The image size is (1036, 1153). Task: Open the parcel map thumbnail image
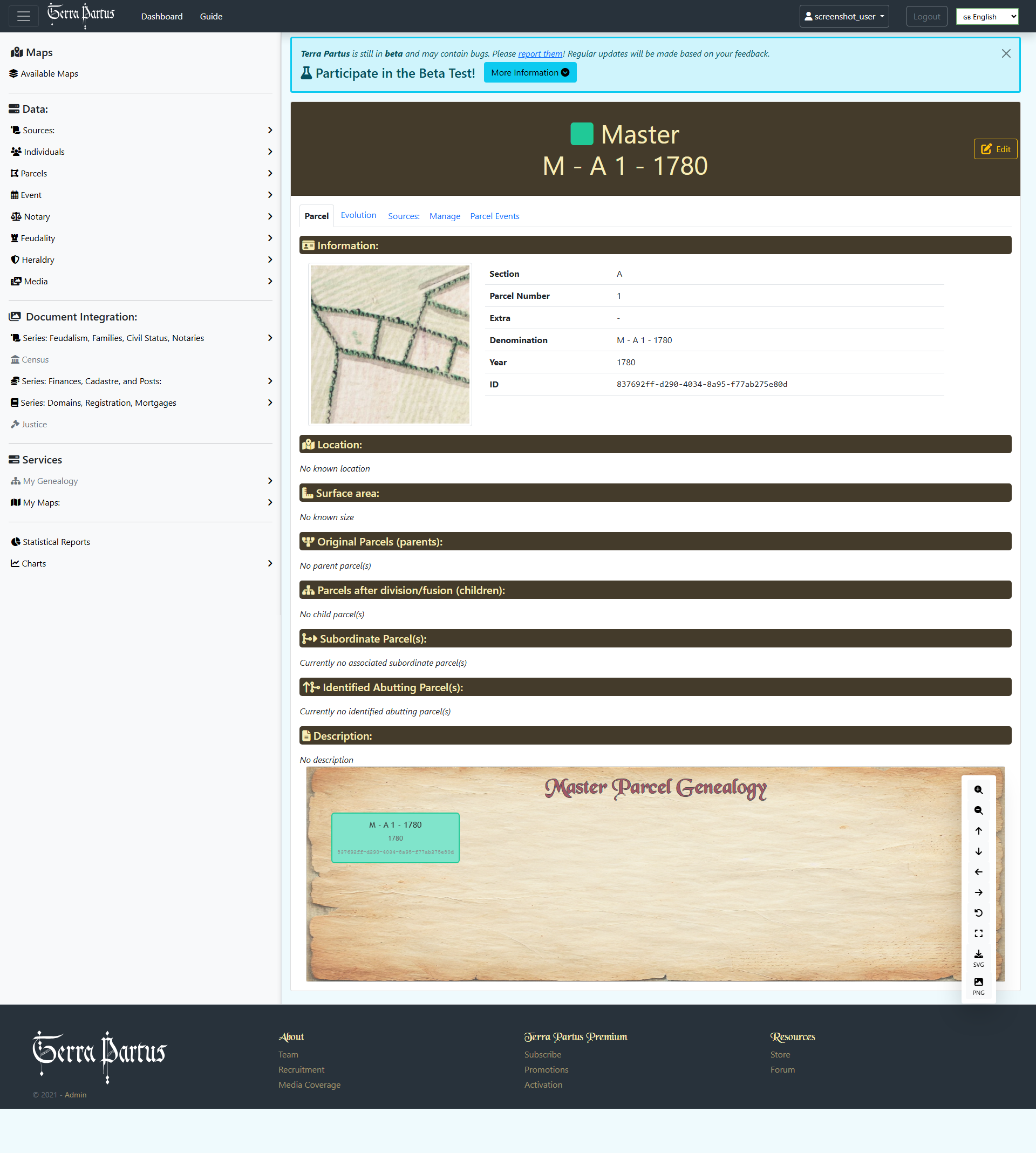tap(390, 344)
